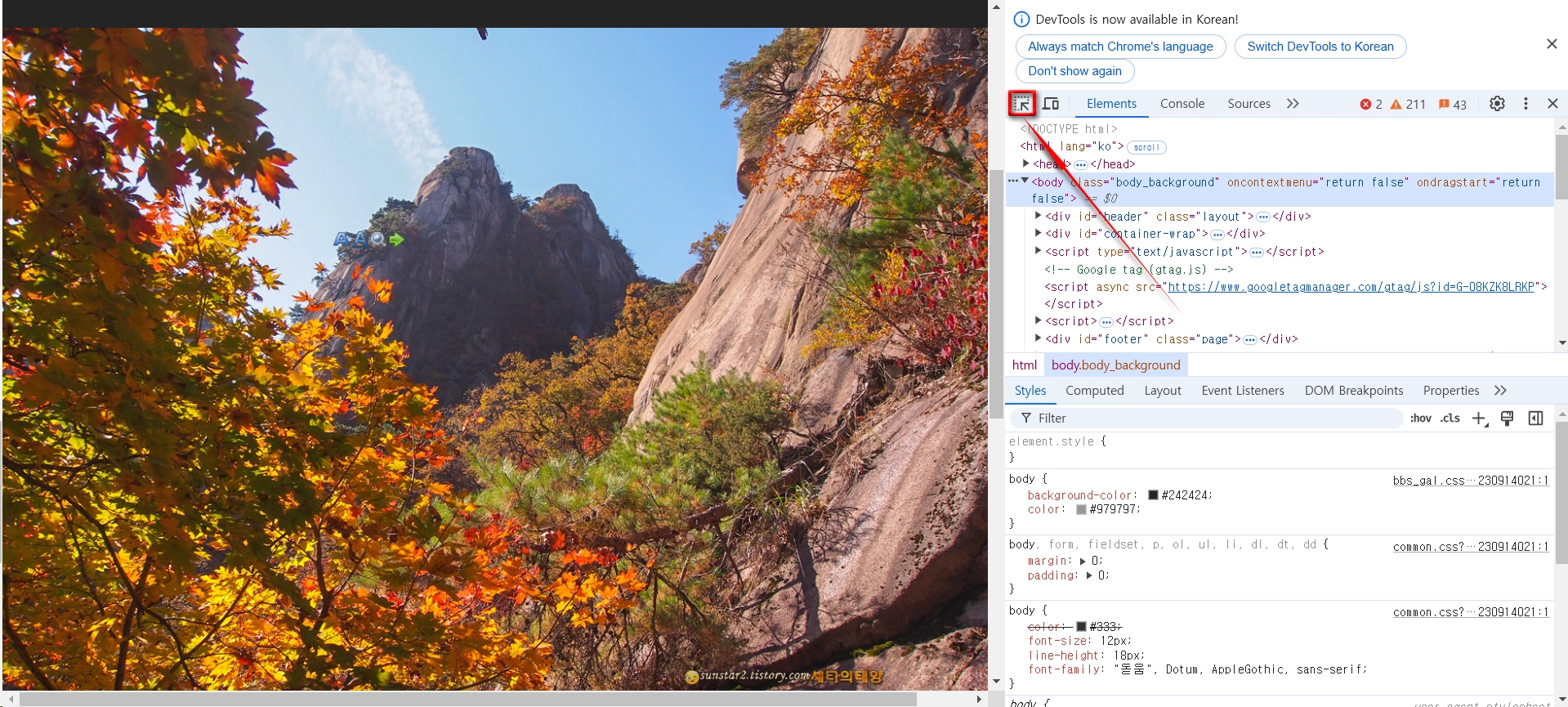The height and width of the screenshot is (707, 1568).
Task: Dismiss the Korean language notification bar
Action: pos(1552,44)
